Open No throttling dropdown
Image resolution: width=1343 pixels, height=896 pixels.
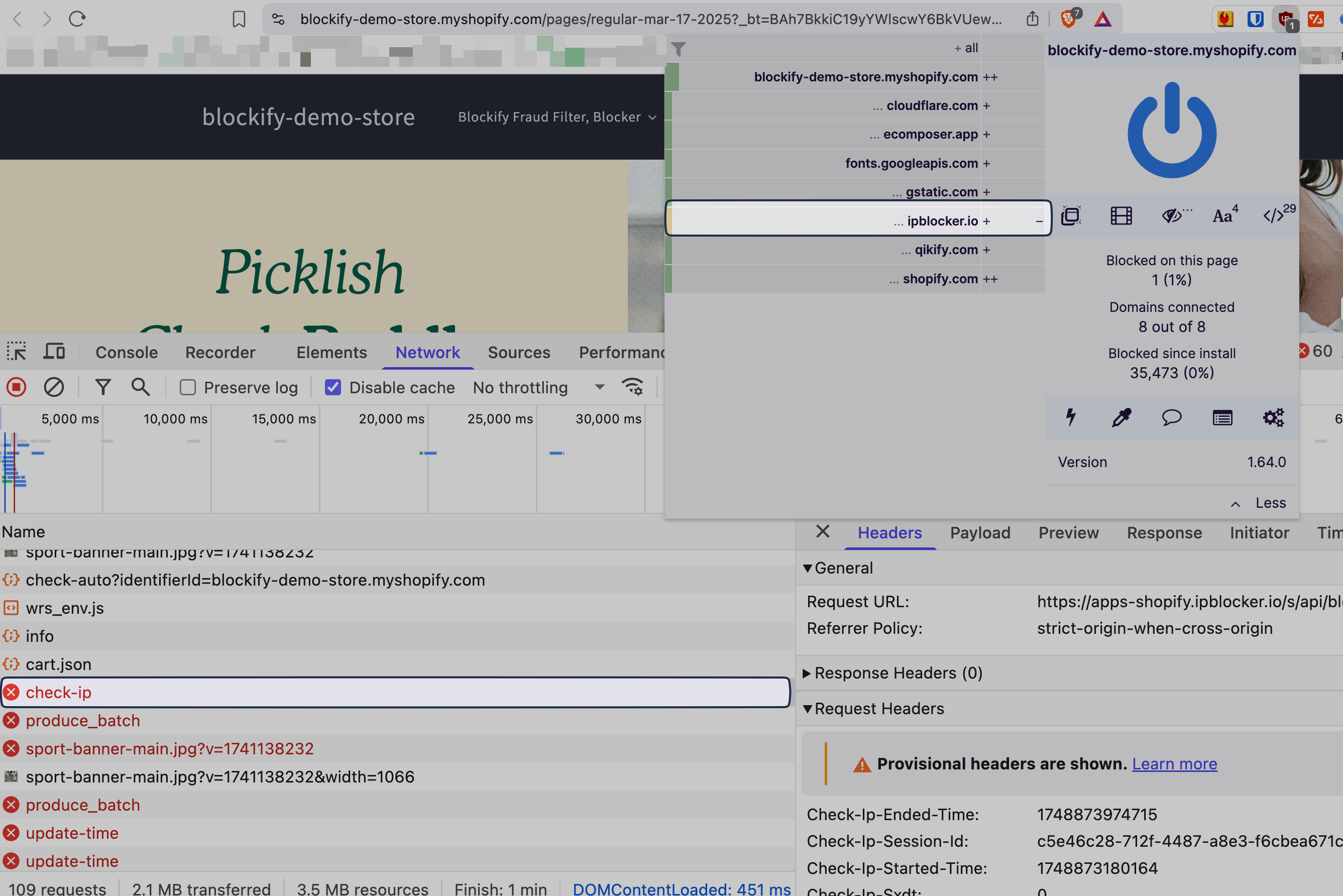coord(539,387)
